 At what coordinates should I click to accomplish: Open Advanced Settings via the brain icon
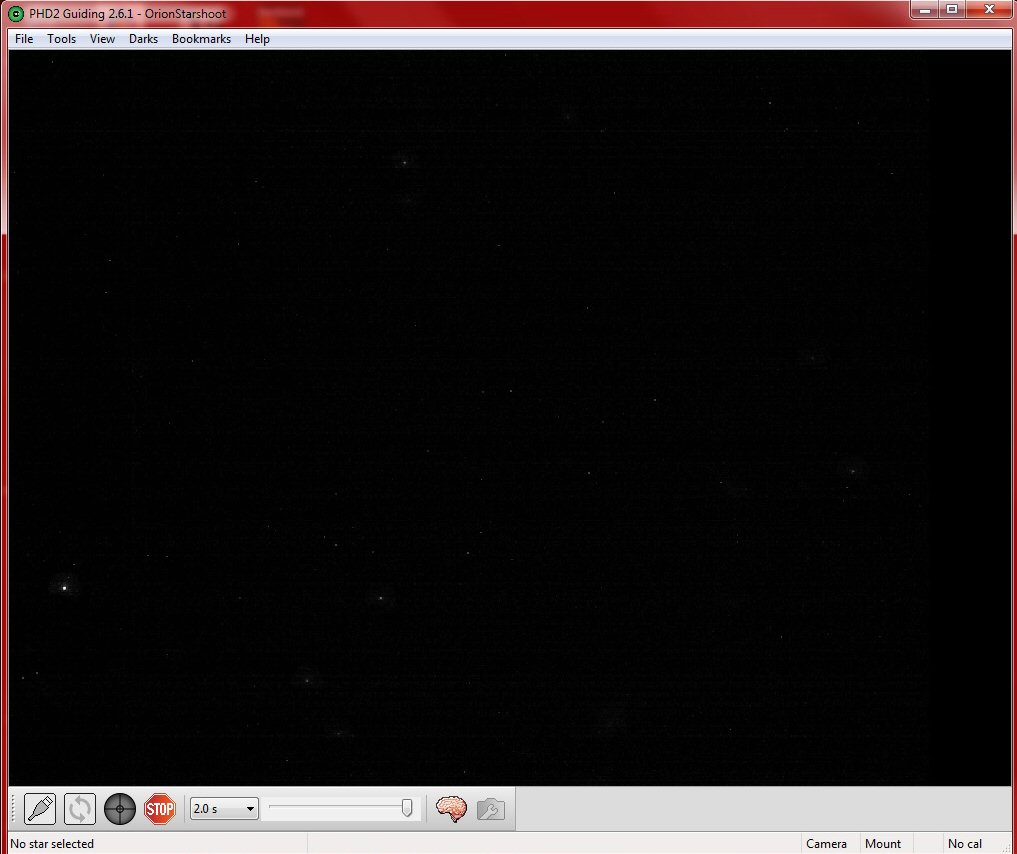[x=451, y=809]
